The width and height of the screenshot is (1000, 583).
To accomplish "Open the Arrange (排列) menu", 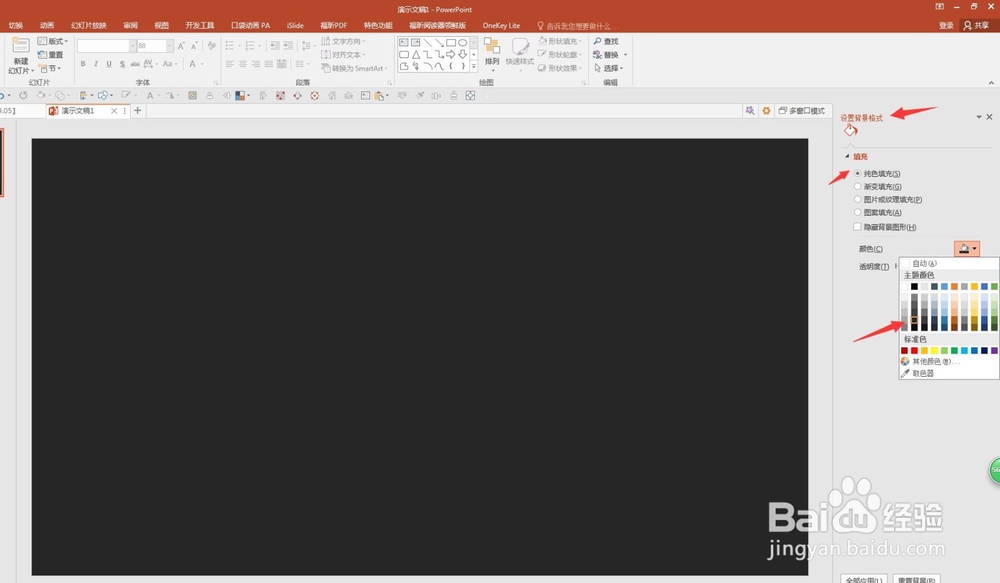I will pyautogui.click(x=492, y=52).
